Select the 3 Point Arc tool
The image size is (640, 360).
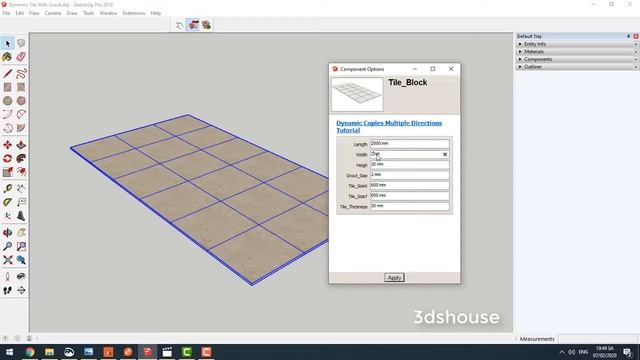pos(7,128)
